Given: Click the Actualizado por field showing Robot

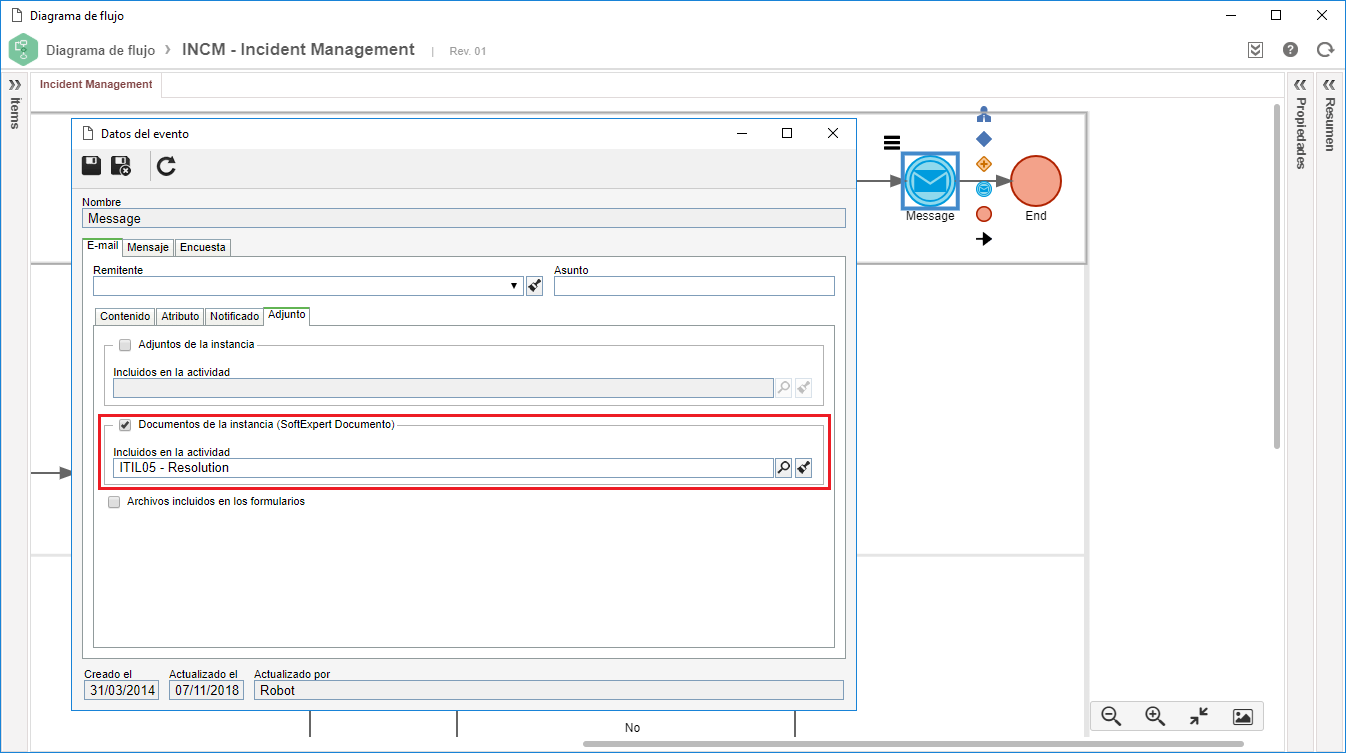Looking at the screenshot, I should (x=549, y=690).
